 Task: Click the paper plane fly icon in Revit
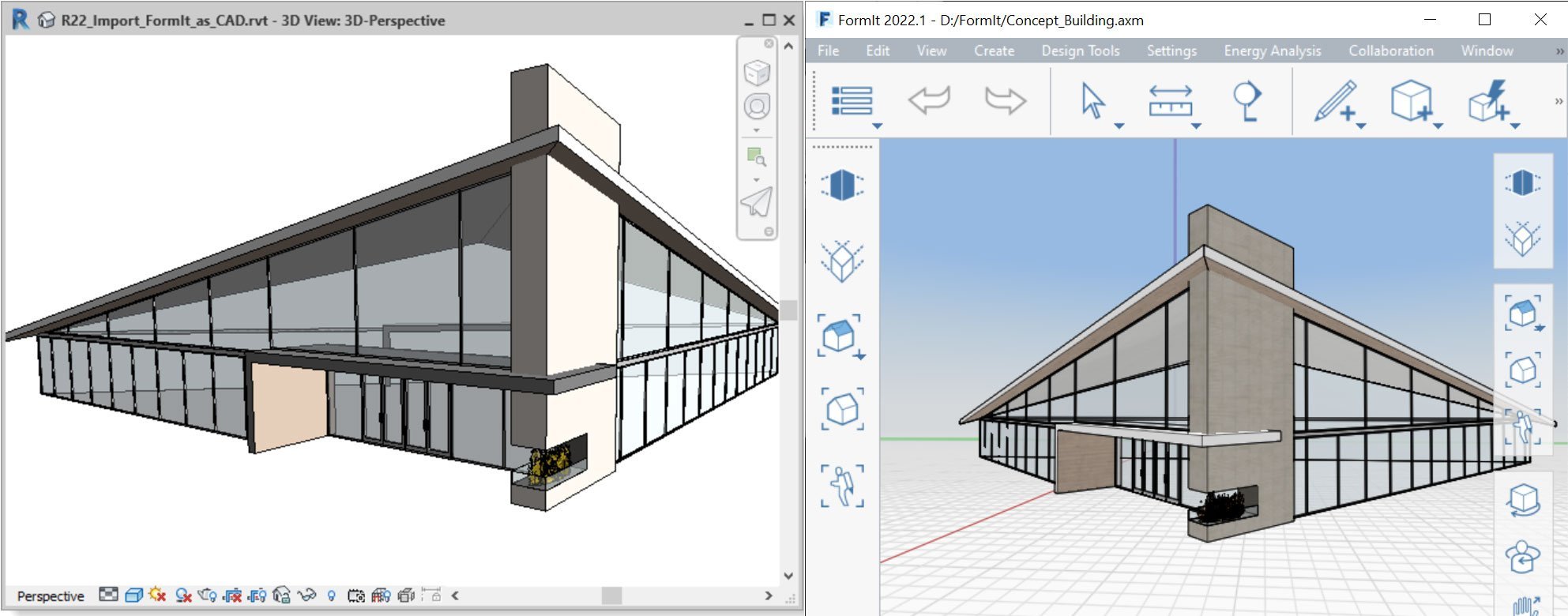pyautogui.click(x=757, y=202)
